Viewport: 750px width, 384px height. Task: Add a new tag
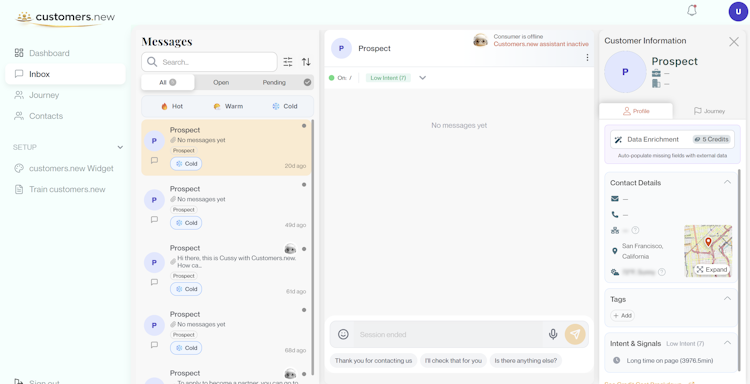pos(622,316)
